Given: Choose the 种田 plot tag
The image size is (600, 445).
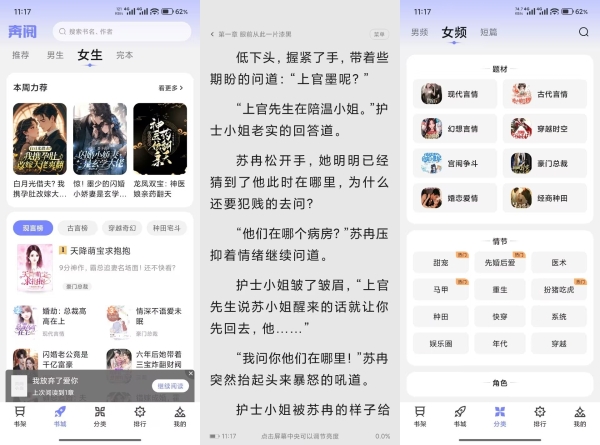Looking at the screenshot, I should click(440, 316).
